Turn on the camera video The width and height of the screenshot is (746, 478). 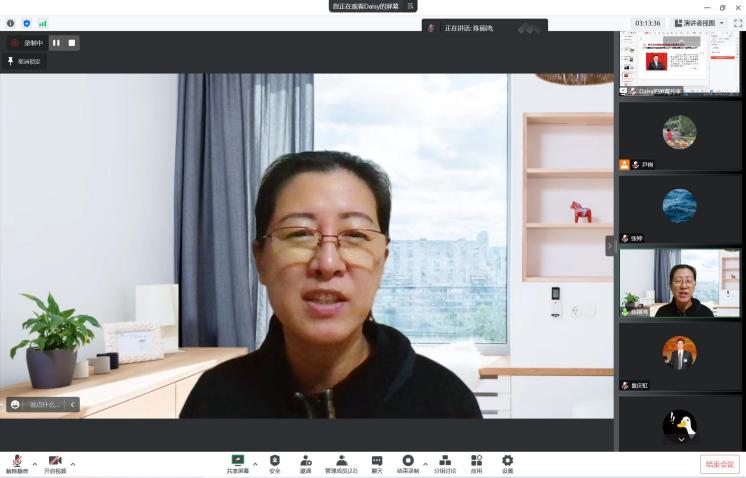[55, 464]
